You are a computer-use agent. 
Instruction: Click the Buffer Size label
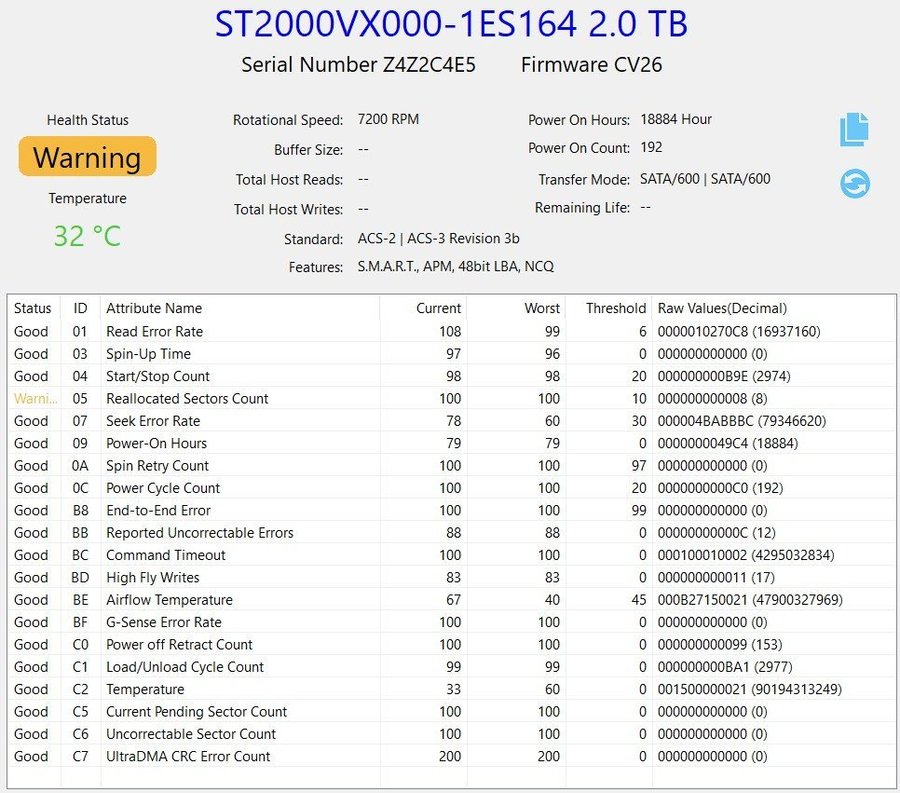pyautogui.click(x=308, y=150)
